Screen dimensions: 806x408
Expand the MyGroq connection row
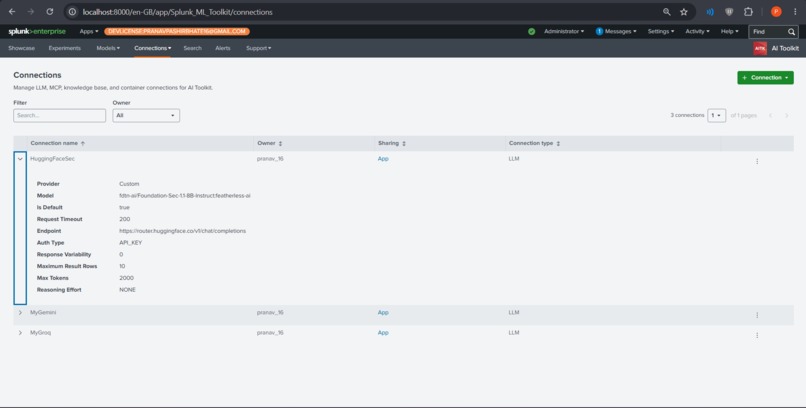tap(20, 333)
